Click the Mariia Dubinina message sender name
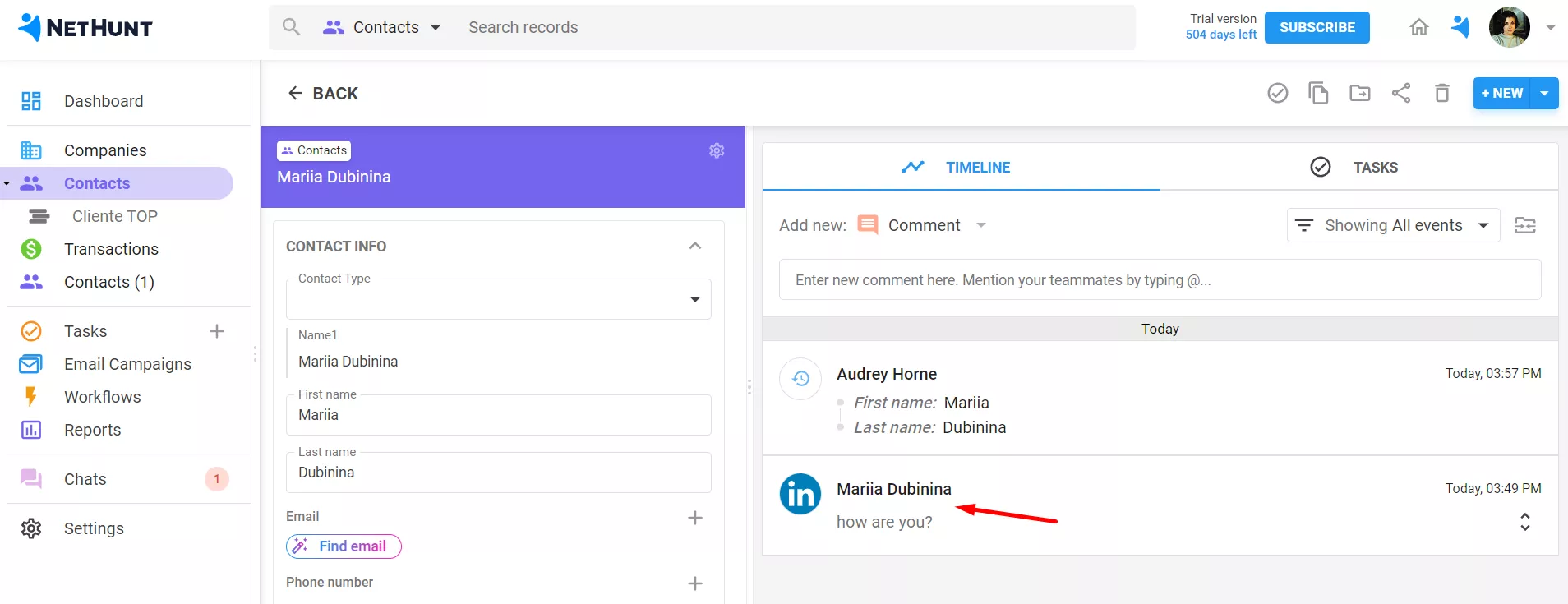 pyautogui.click(x=894, y=489)
